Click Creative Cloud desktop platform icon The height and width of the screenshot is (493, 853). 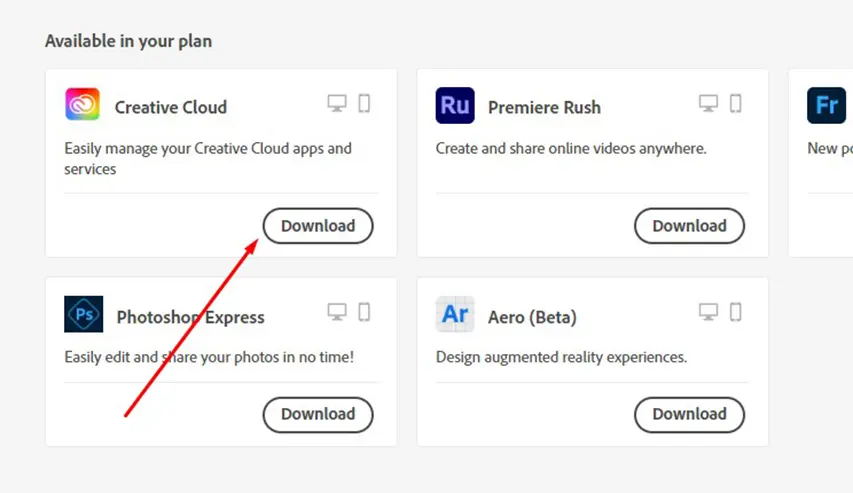(x=337, y=103)
